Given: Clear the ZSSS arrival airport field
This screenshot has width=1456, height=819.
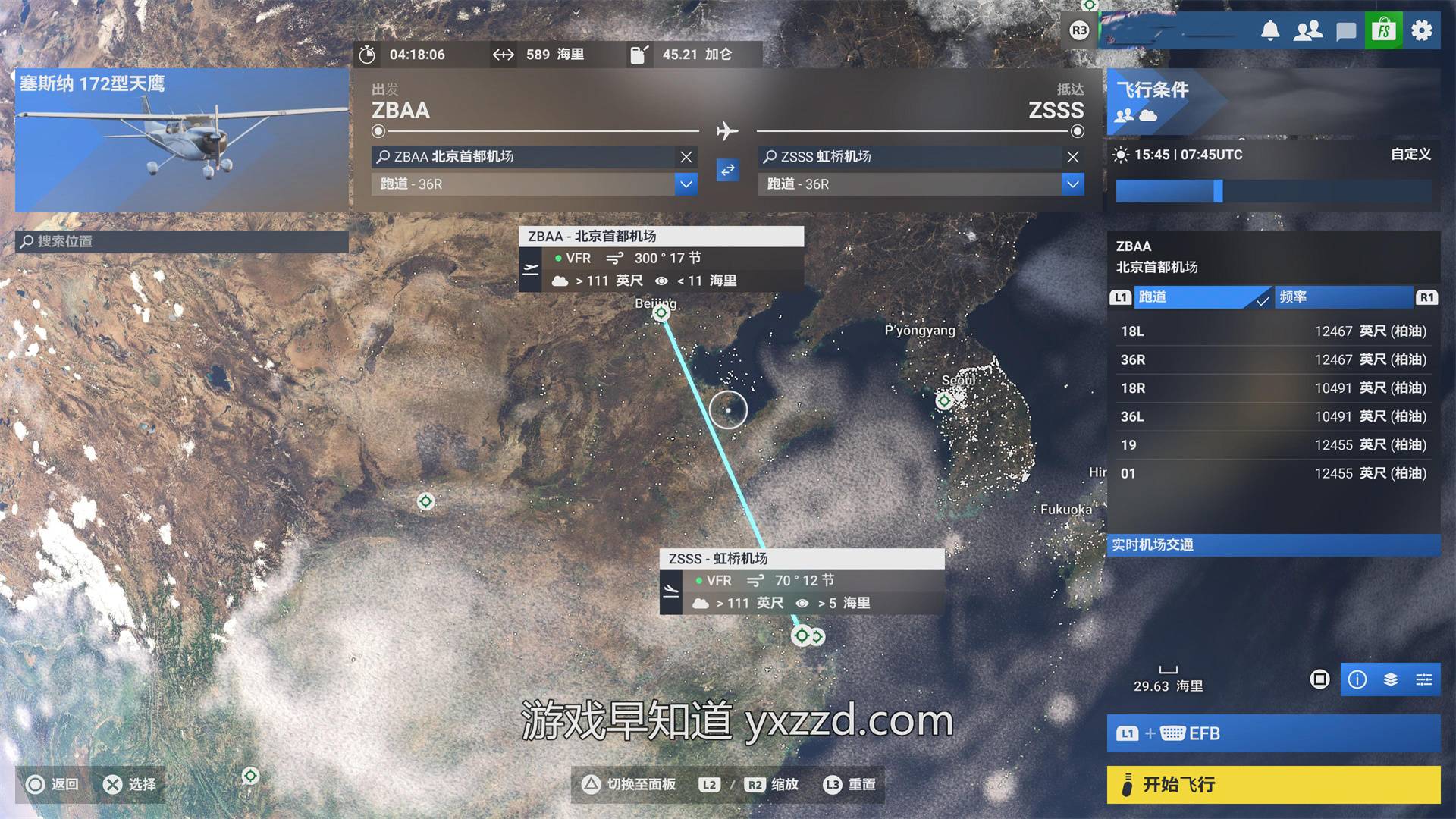Looking at the screenshot, I should tap(1073, 157).
